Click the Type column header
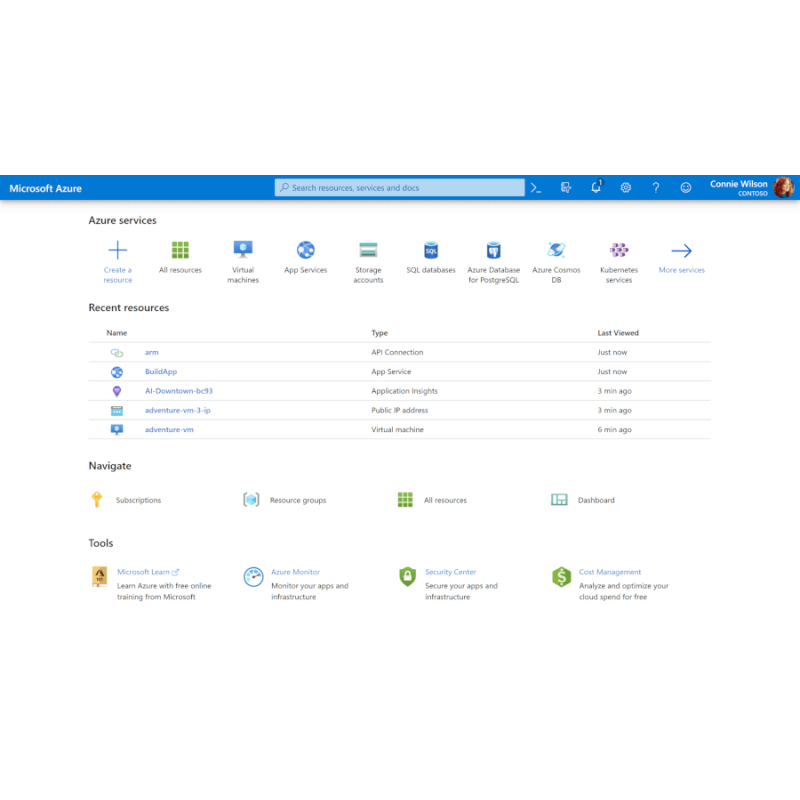The width and height of the screenshot is (800, 800). [380, 333]
